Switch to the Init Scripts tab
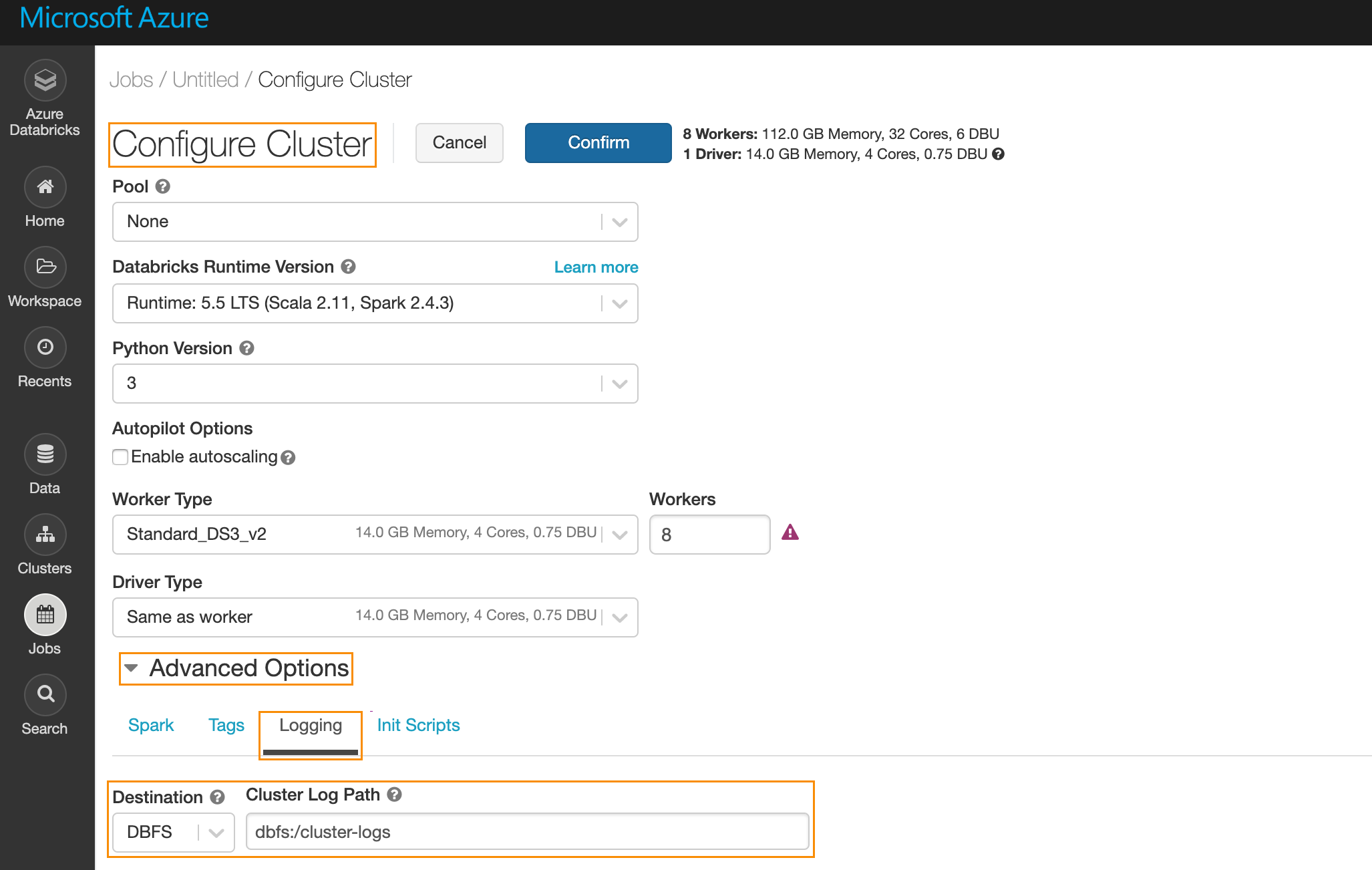Viewport: 1372px width, 870px height. pos(417,725)
